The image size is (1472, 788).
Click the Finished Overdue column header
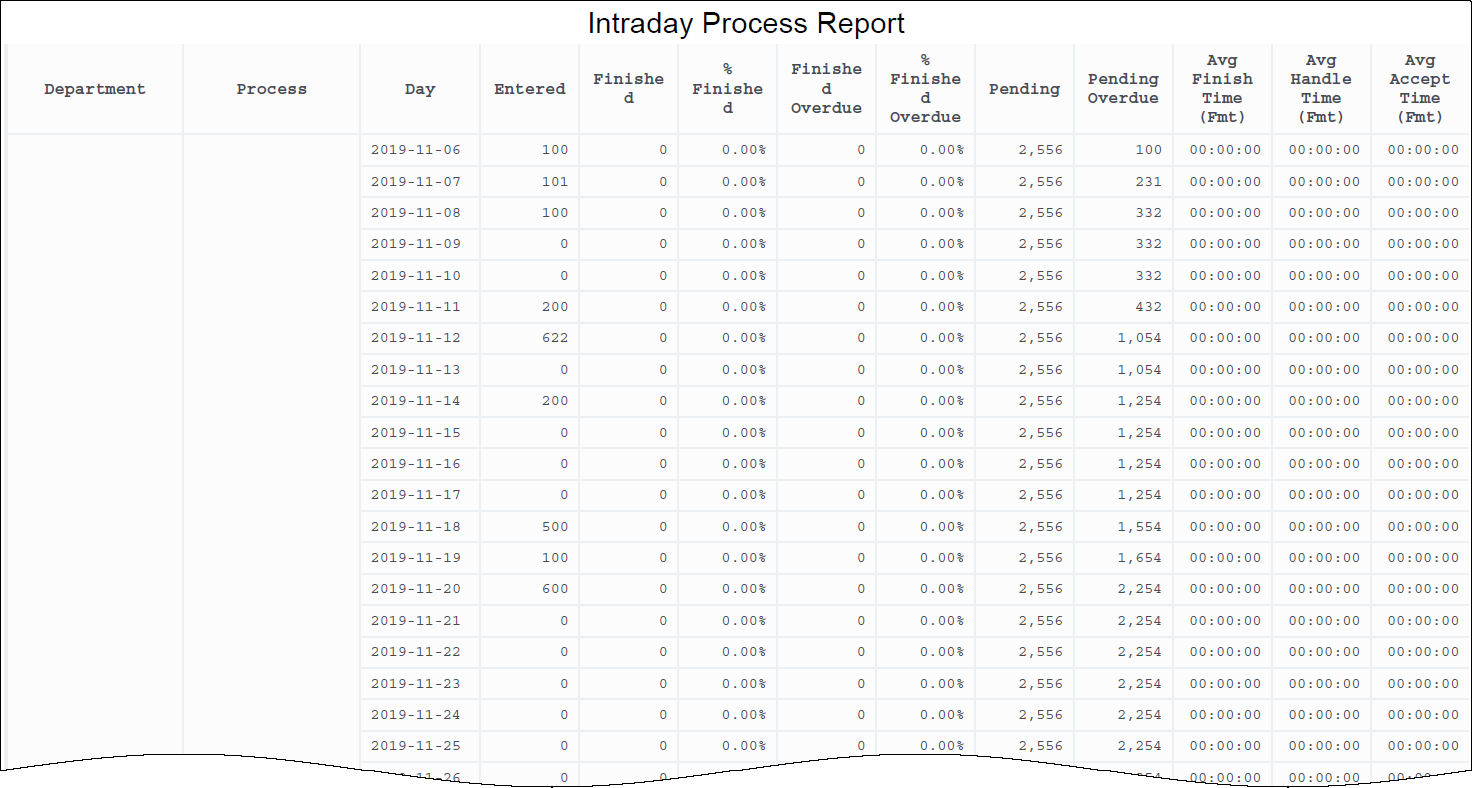click(x=826, y=89)
